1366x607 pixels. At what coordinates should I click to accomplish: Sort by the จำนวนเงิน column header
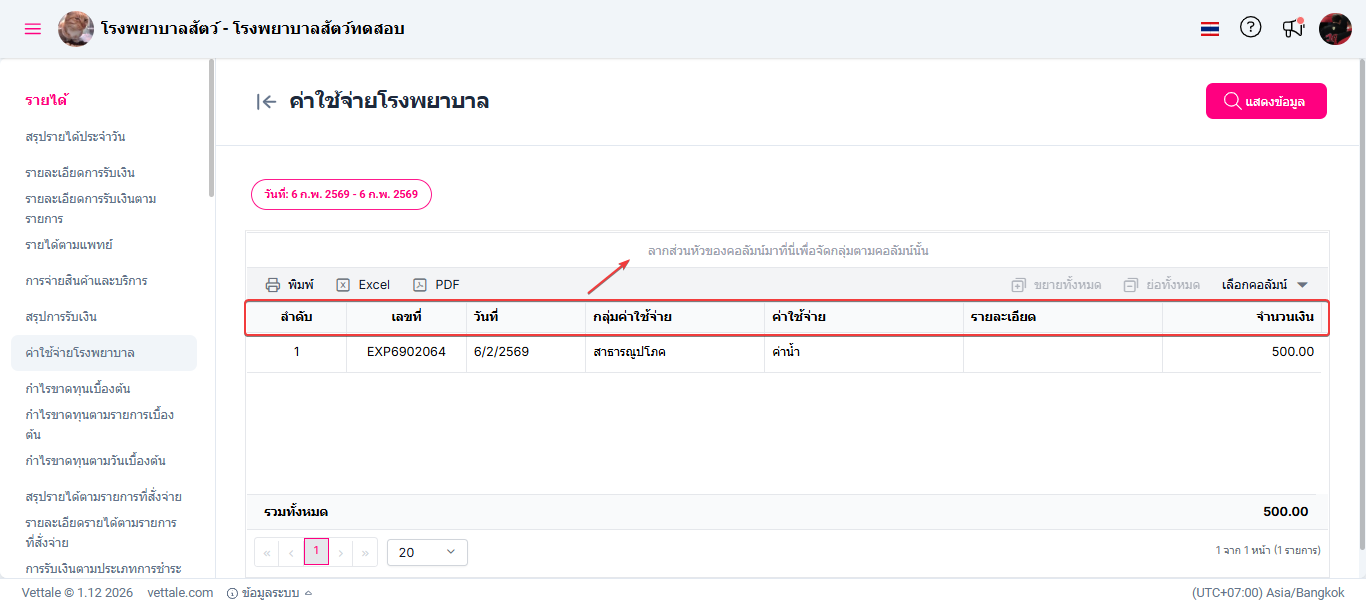1284,317
